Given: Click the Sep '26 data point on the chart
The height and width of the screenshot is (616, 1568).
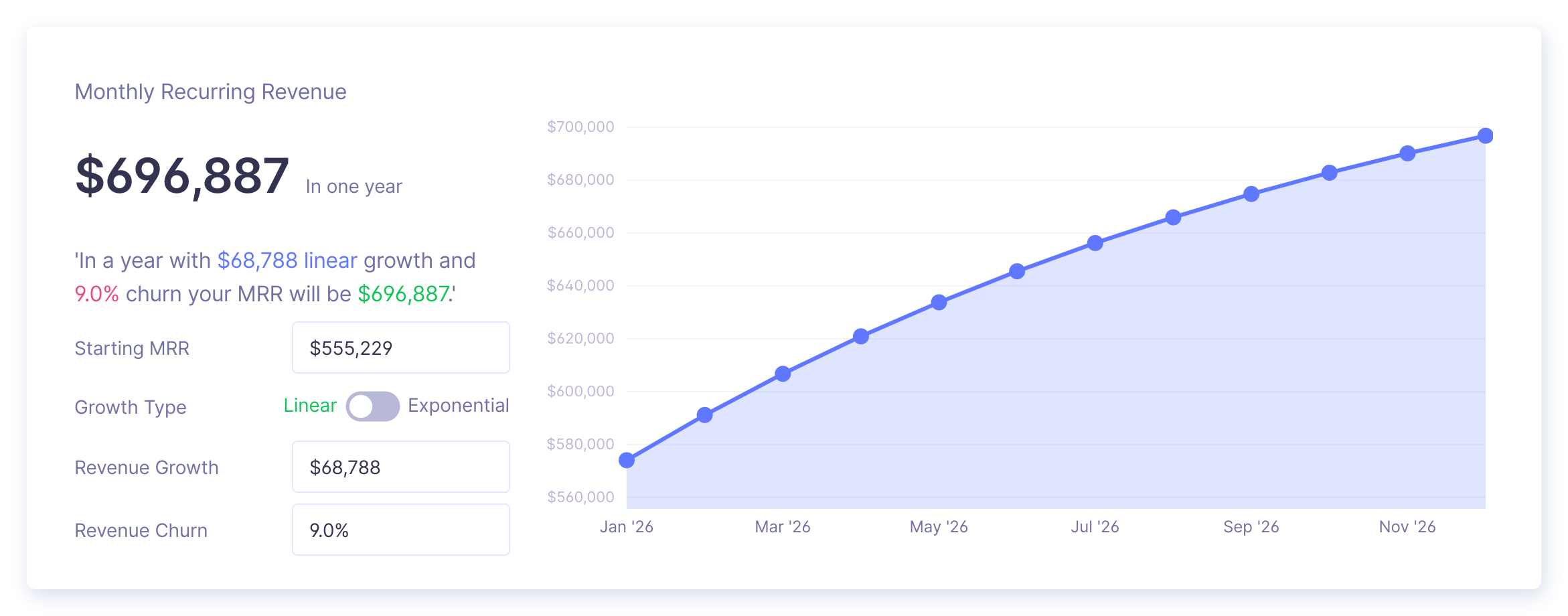Looking at the screenshot, I should pyautogui.click(x=1251, y=194).
